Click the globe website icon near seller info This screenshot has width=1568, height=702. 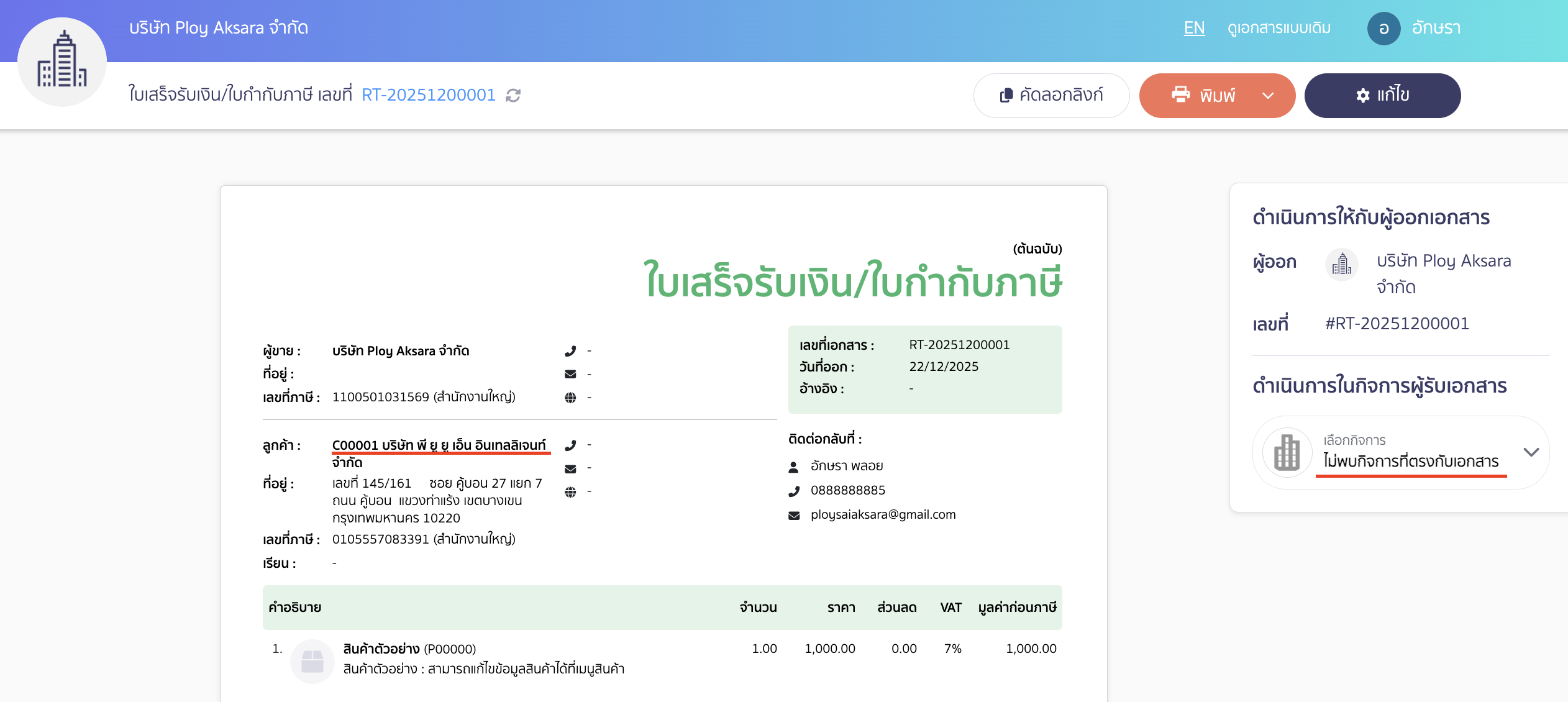571,396
